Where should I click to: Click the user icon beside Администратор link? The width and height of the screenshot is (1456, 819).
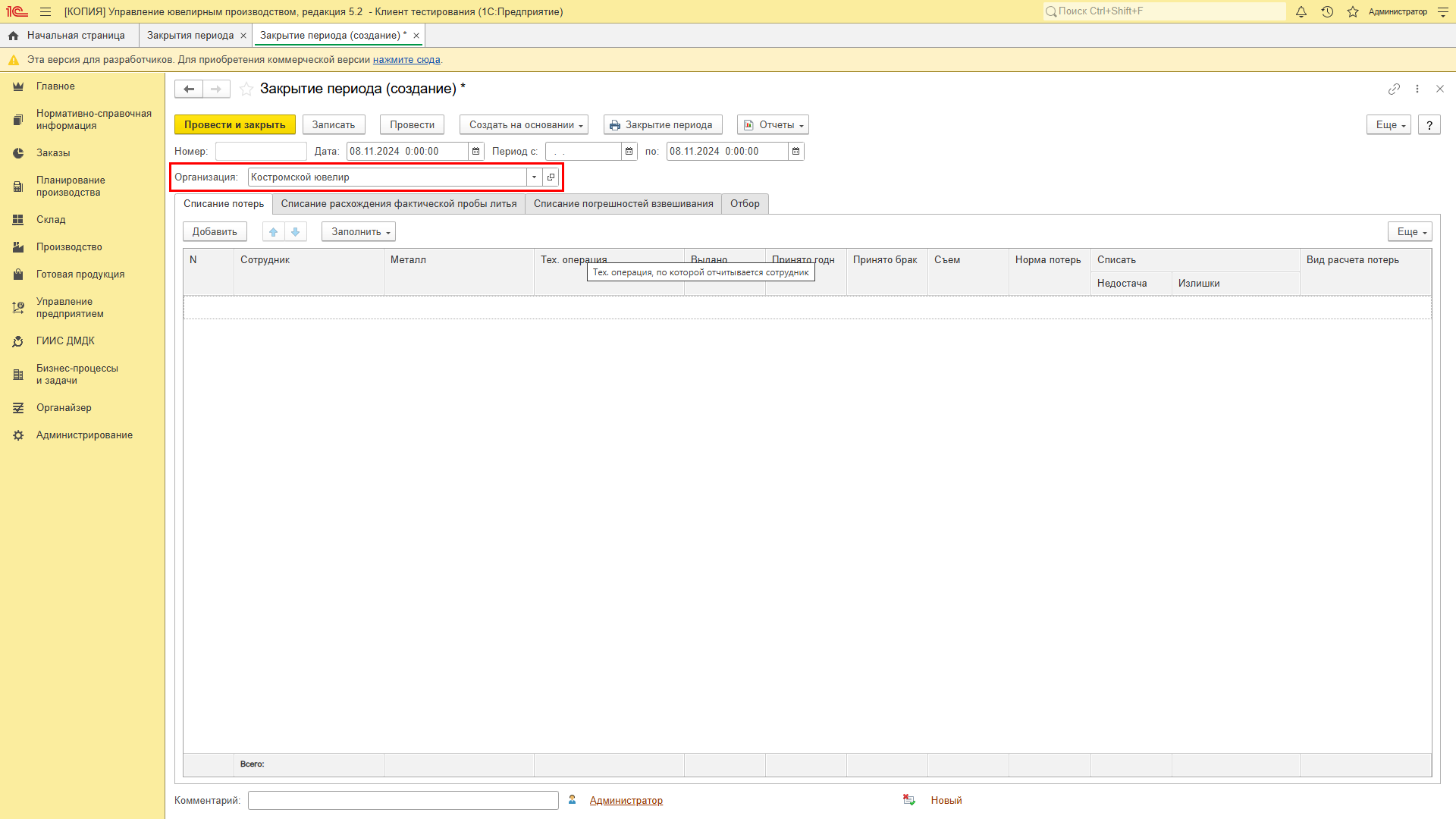[x=573, y=800]
